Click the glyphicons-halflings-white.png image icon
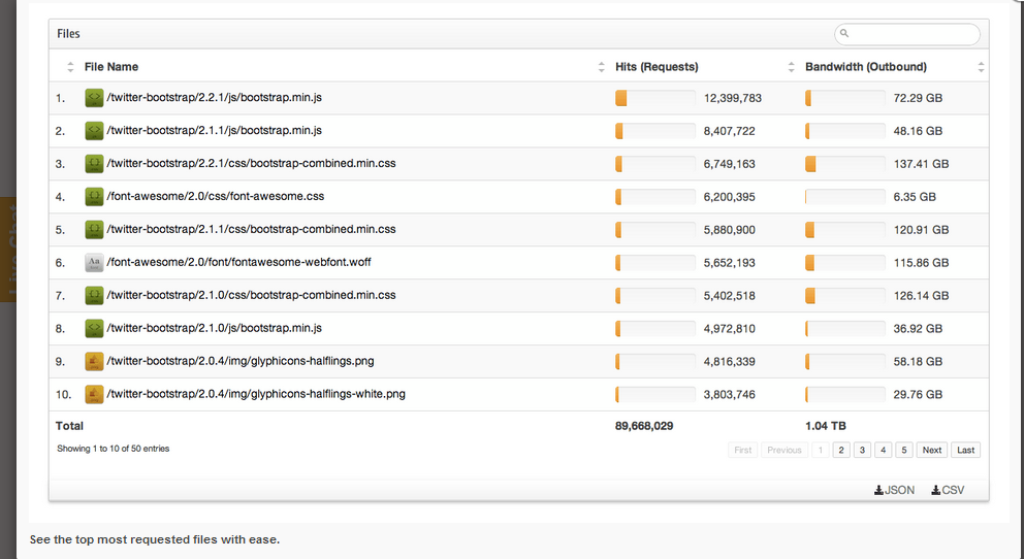Image resolution: width=1024 pixels, height=559 pixels. click(94, 394)
